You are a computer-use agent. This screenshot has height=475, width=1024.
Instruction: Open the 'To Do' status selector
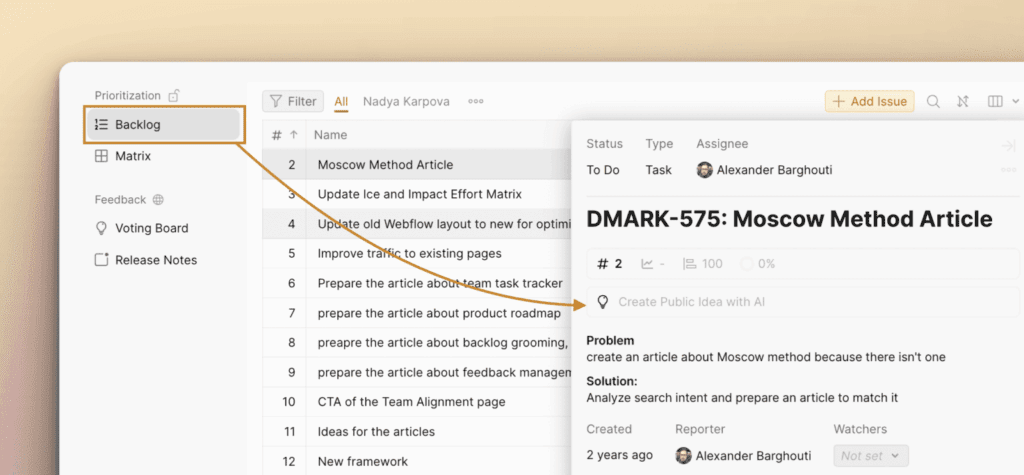pyautogui.click(x=603, y=170)
